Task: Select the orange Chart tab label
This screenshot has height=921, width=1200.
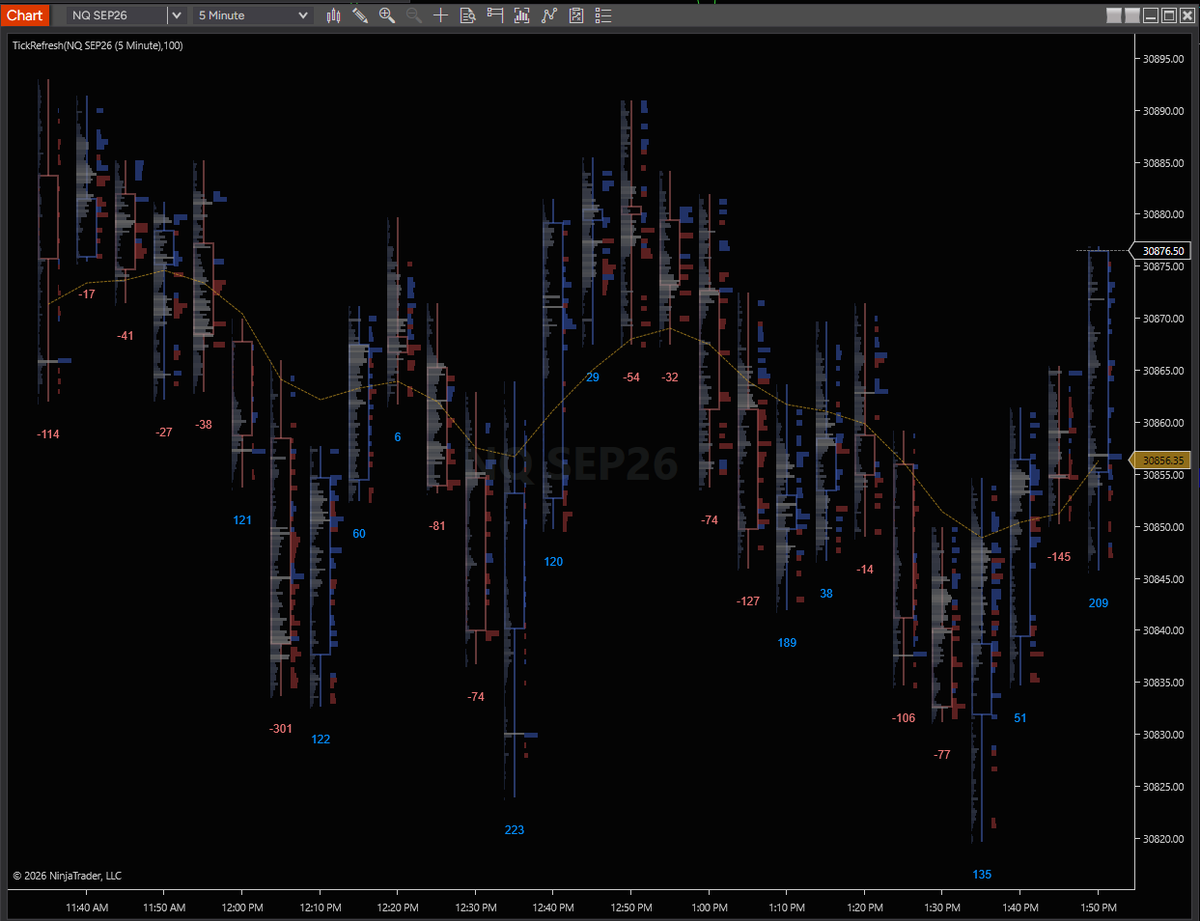Action: (x=25, y=15)
